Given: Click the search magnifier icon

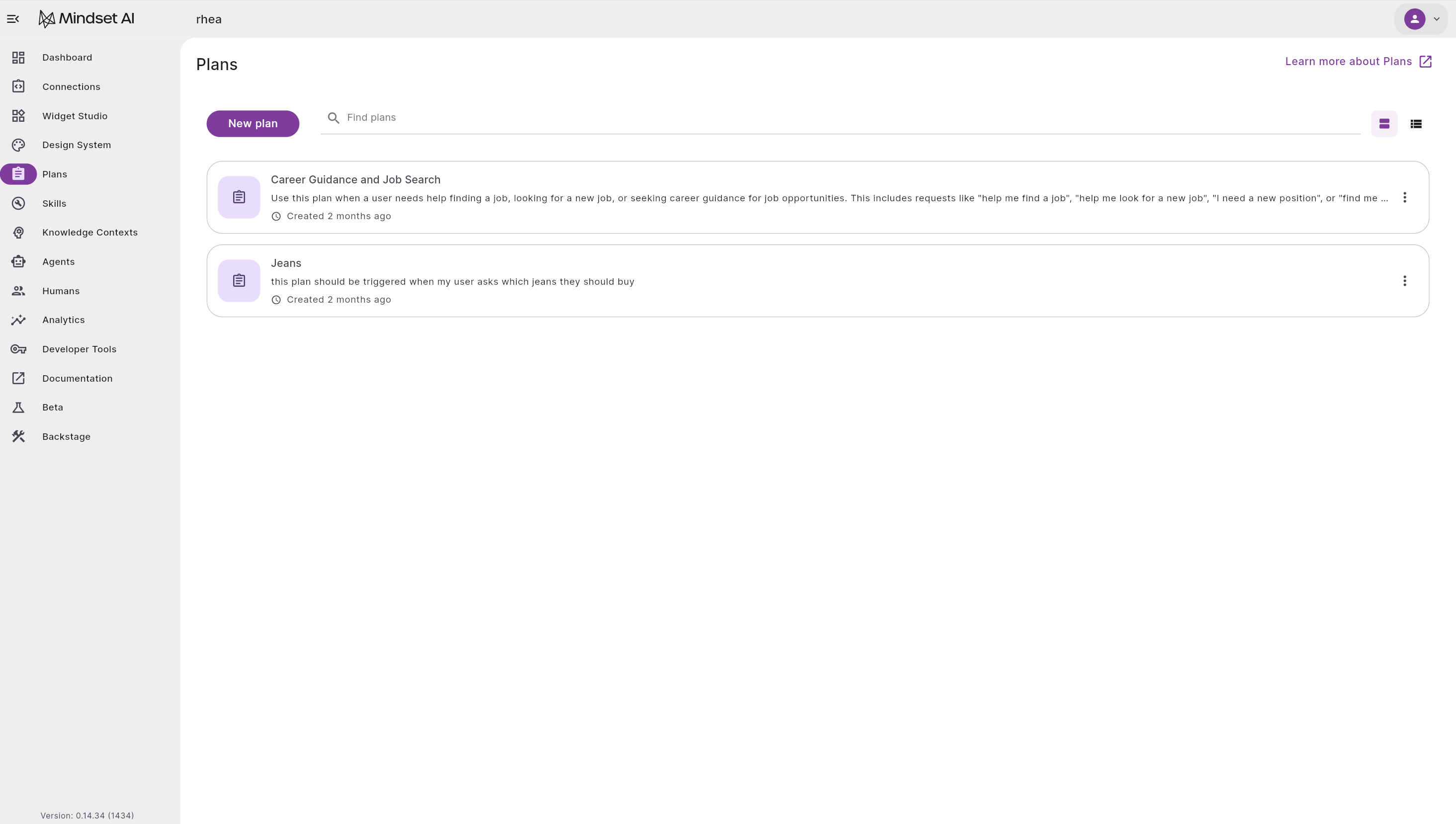Looking at the screenshot, I should click(333, 118).
